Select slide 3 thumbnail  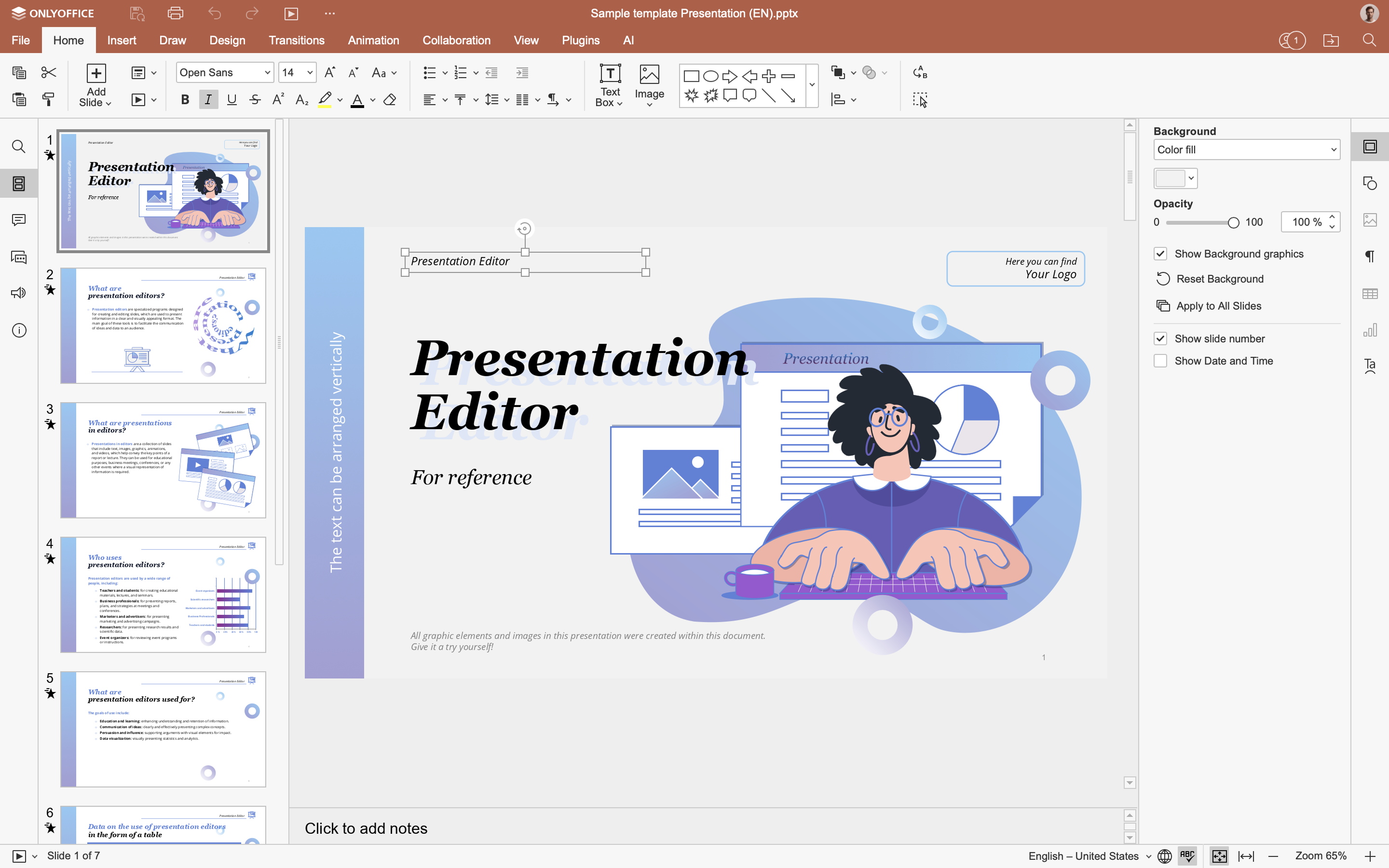click(163, 460)
